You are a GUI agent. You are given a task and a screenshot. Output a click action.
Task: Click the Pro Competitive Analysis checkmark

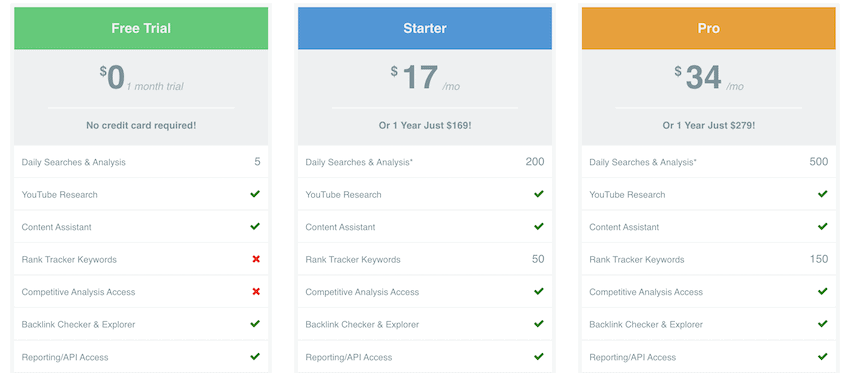pyautogui.click(x=823, y=291)
